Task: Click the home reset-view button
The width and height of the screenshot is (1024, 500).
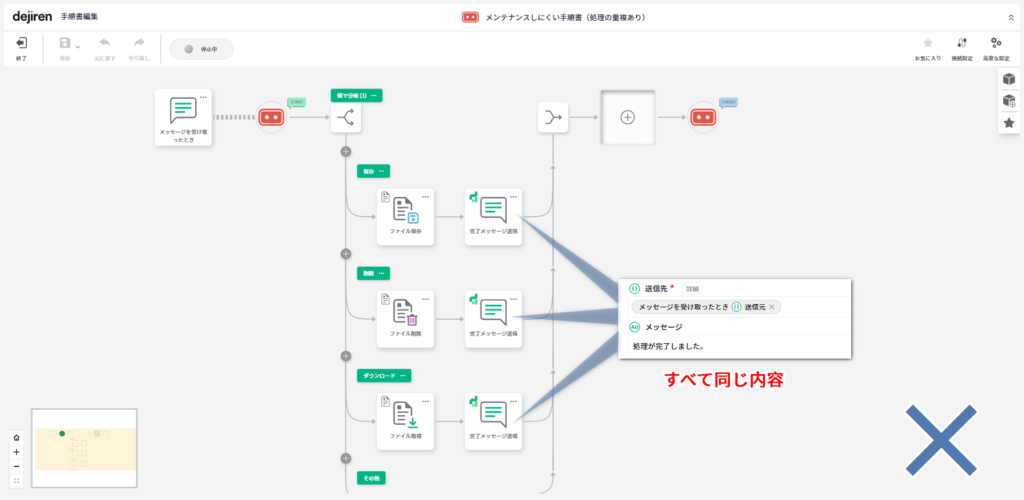Action: [16, 438]
